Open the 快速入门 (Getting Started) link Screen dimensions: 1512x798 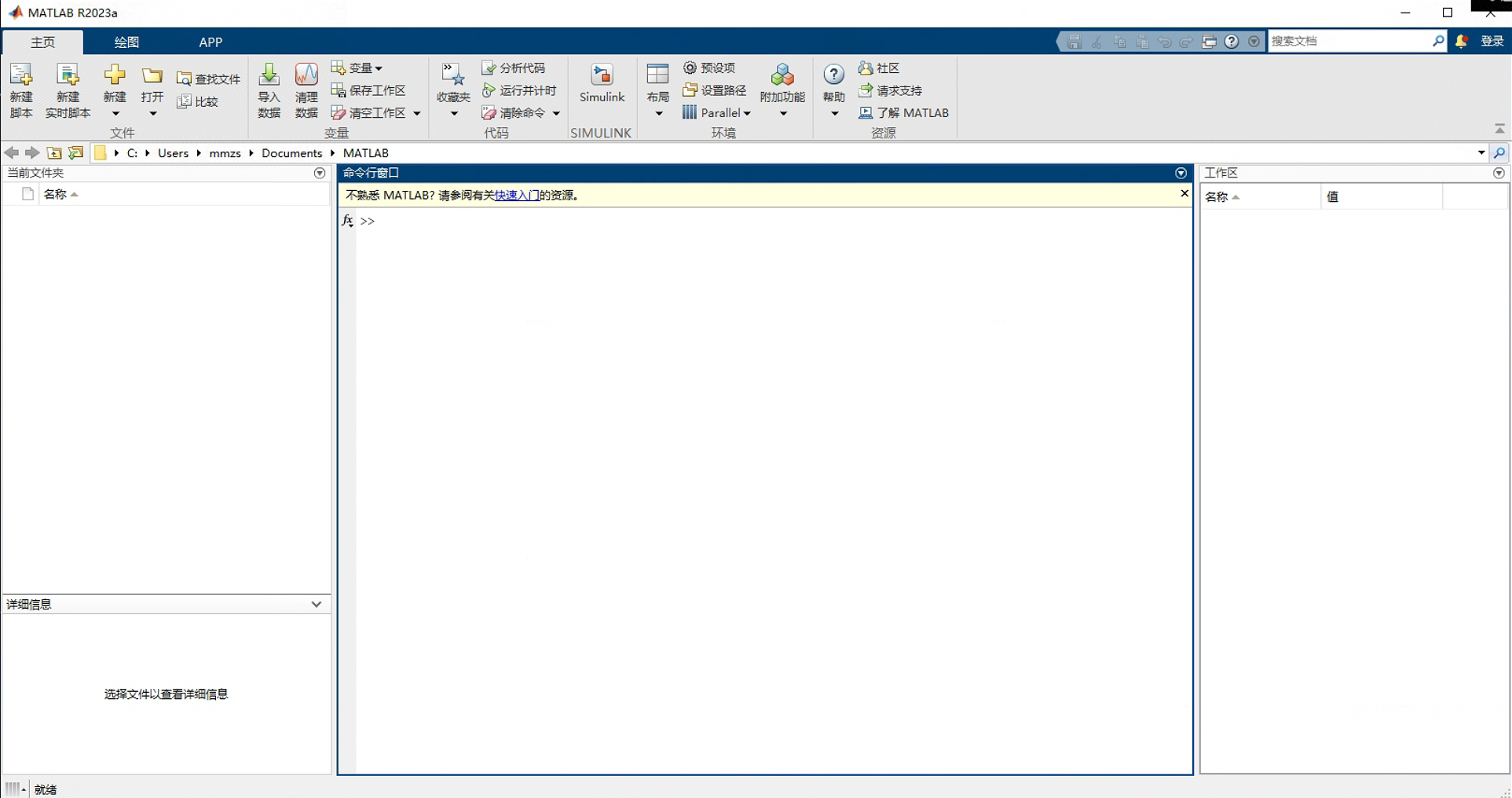[517, 196]
